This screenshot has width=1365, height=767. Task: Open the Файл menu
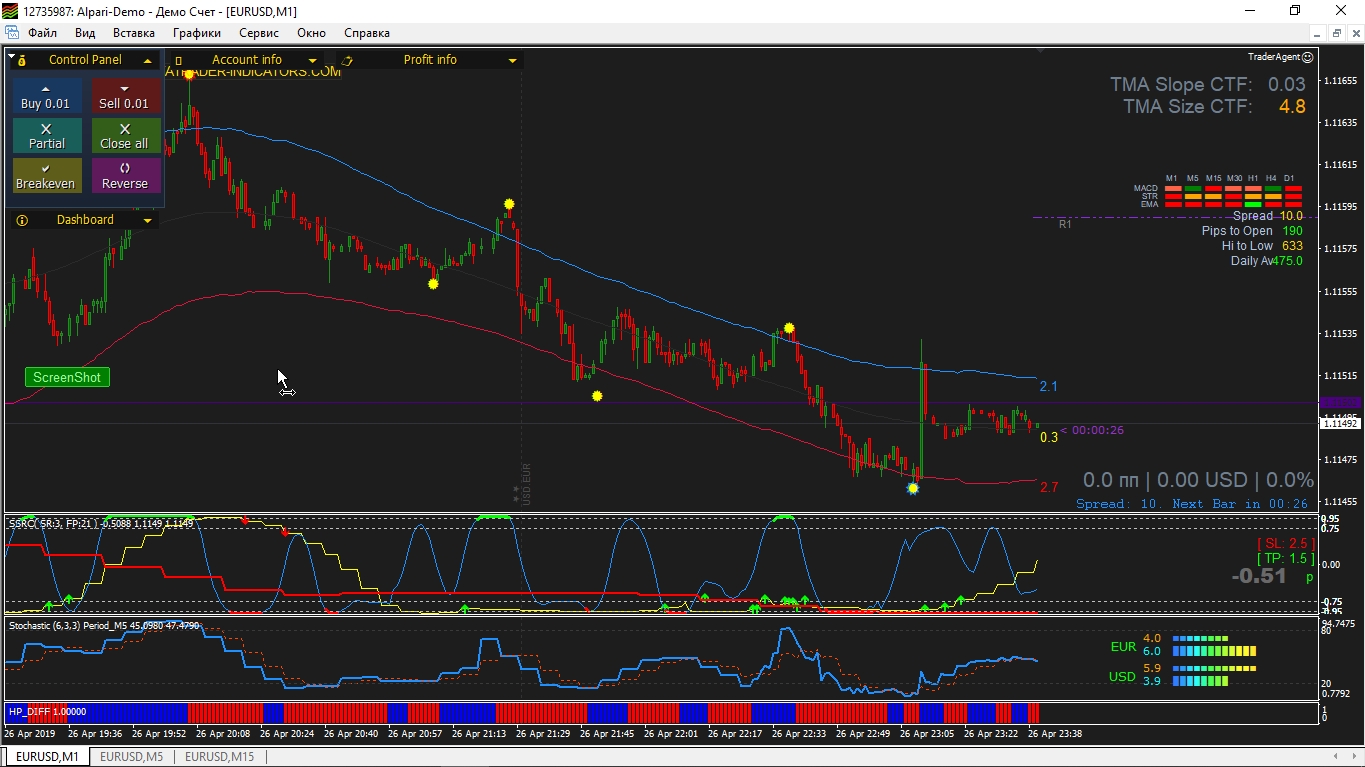pos(42,33)
